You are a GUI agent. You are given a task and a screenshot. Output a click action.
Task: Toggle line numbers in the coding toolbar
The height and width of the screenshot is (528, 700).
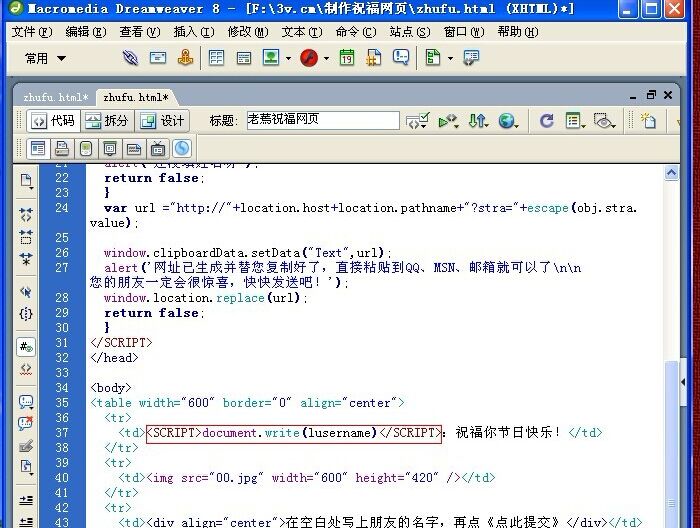pyautogui.click(x=26, y=347)
